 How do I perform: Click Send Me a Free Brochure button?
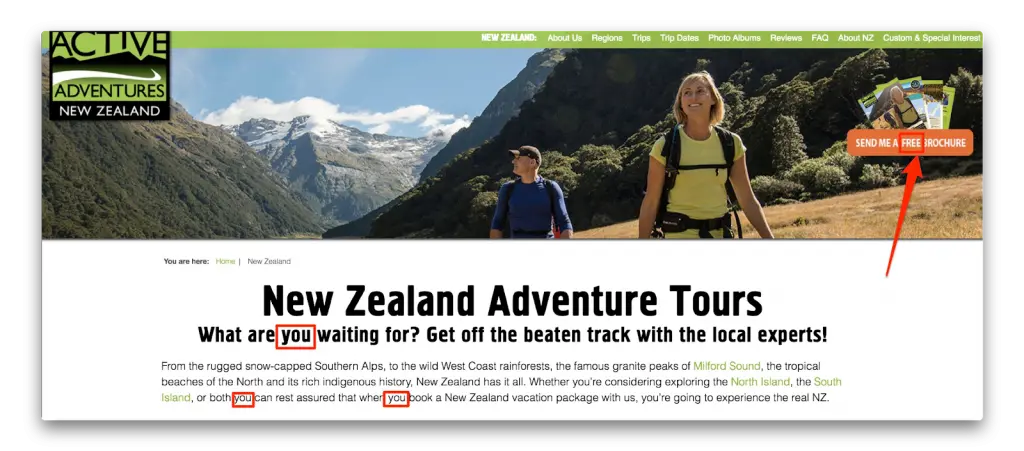[x=910, y=143]
